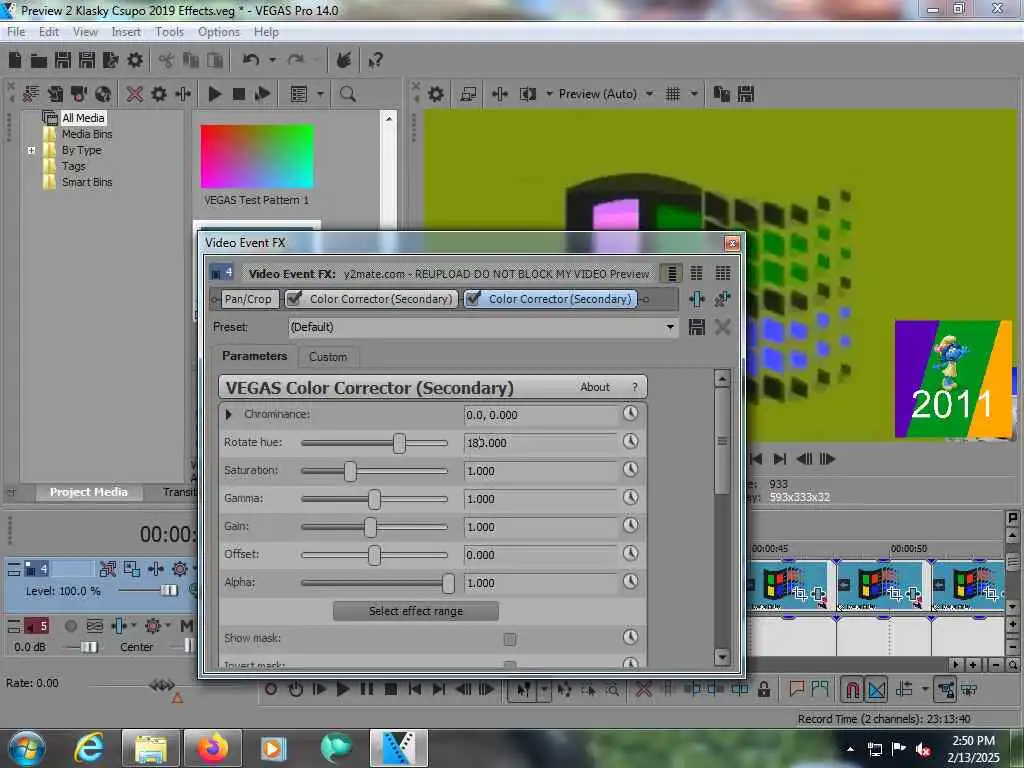Click the Undo arrow icon
Viewport: 1024px width, 768px height.
(251, 60)
